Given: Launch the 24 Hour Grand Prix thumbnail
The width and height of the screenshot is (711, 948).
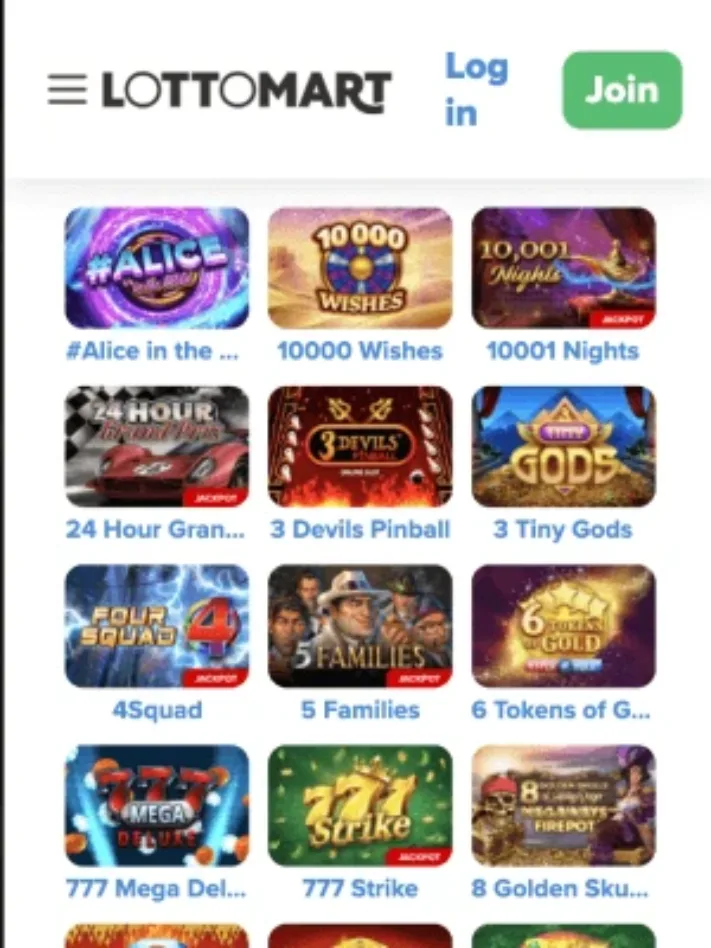Looking at the screenshot, I should click(157, 446).
